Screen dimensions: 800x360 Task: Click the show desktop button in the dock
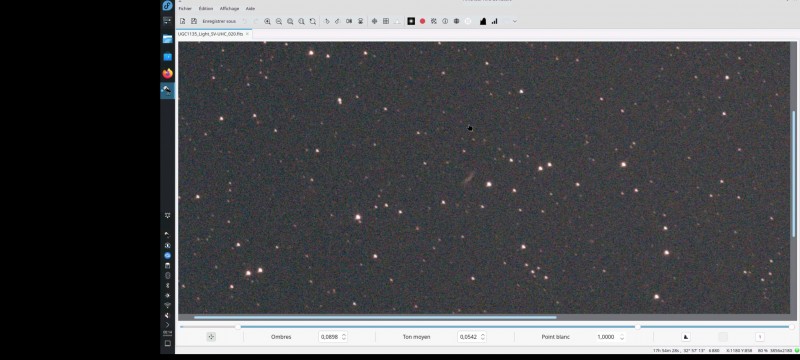click(167, 344)
